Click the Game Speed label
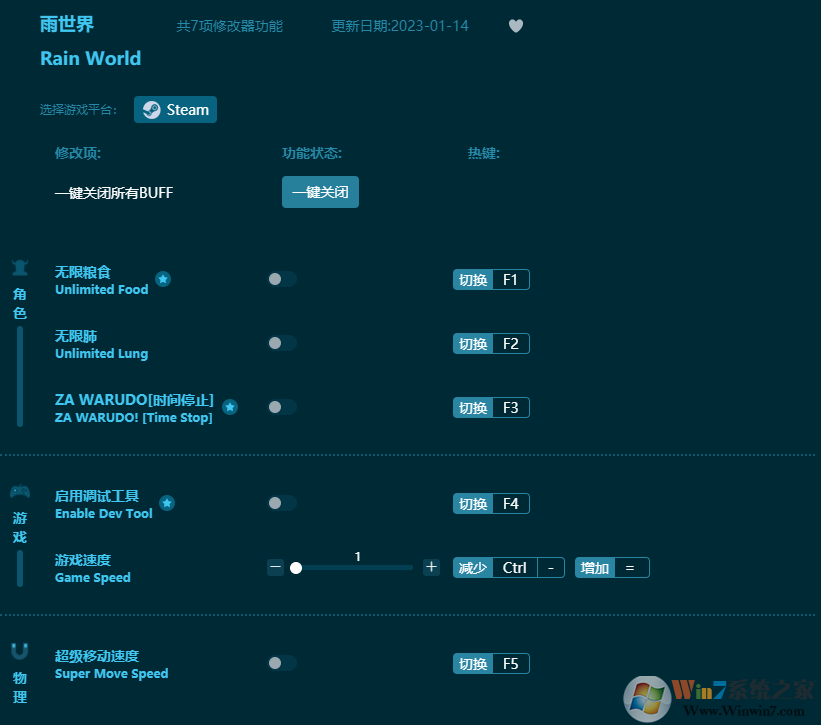This screenshot has width=821, height=725. [93, 577]
